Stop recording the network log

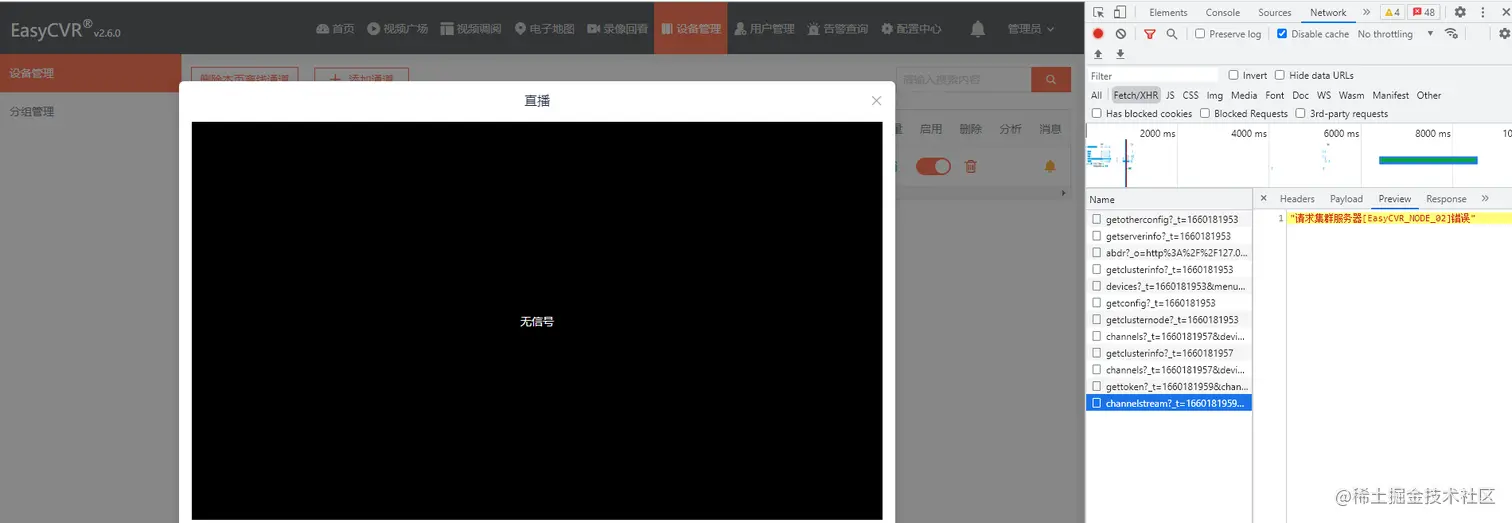(x=1098, y=34)
